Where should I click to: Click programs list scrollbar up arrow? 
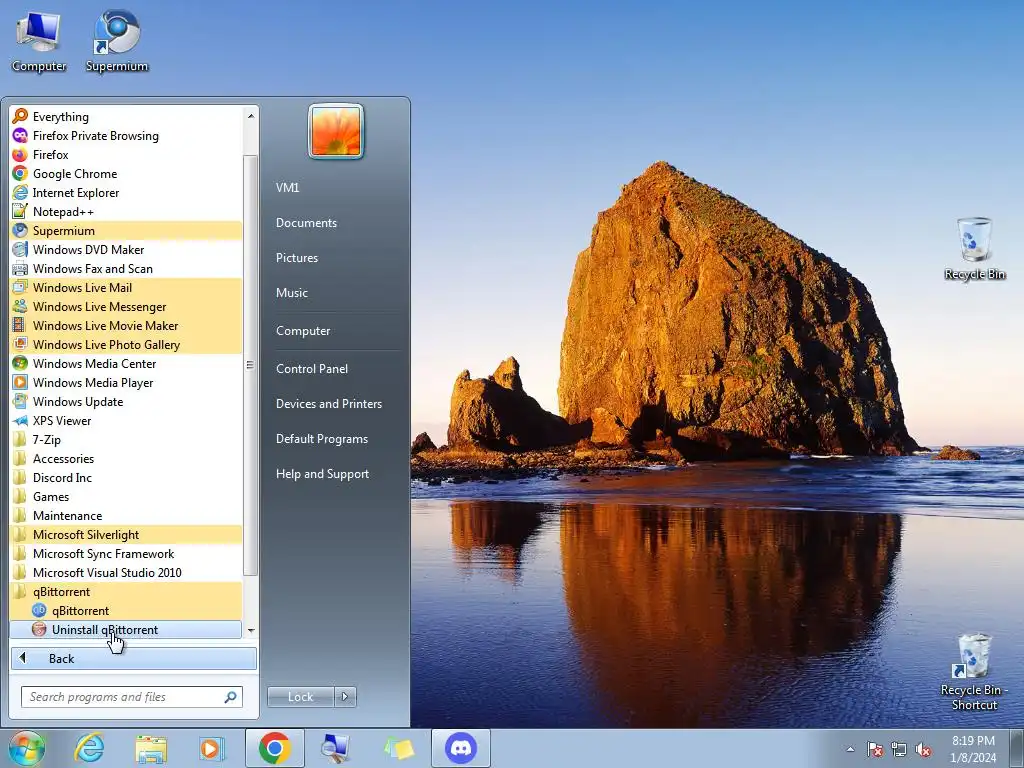(251, 116)
